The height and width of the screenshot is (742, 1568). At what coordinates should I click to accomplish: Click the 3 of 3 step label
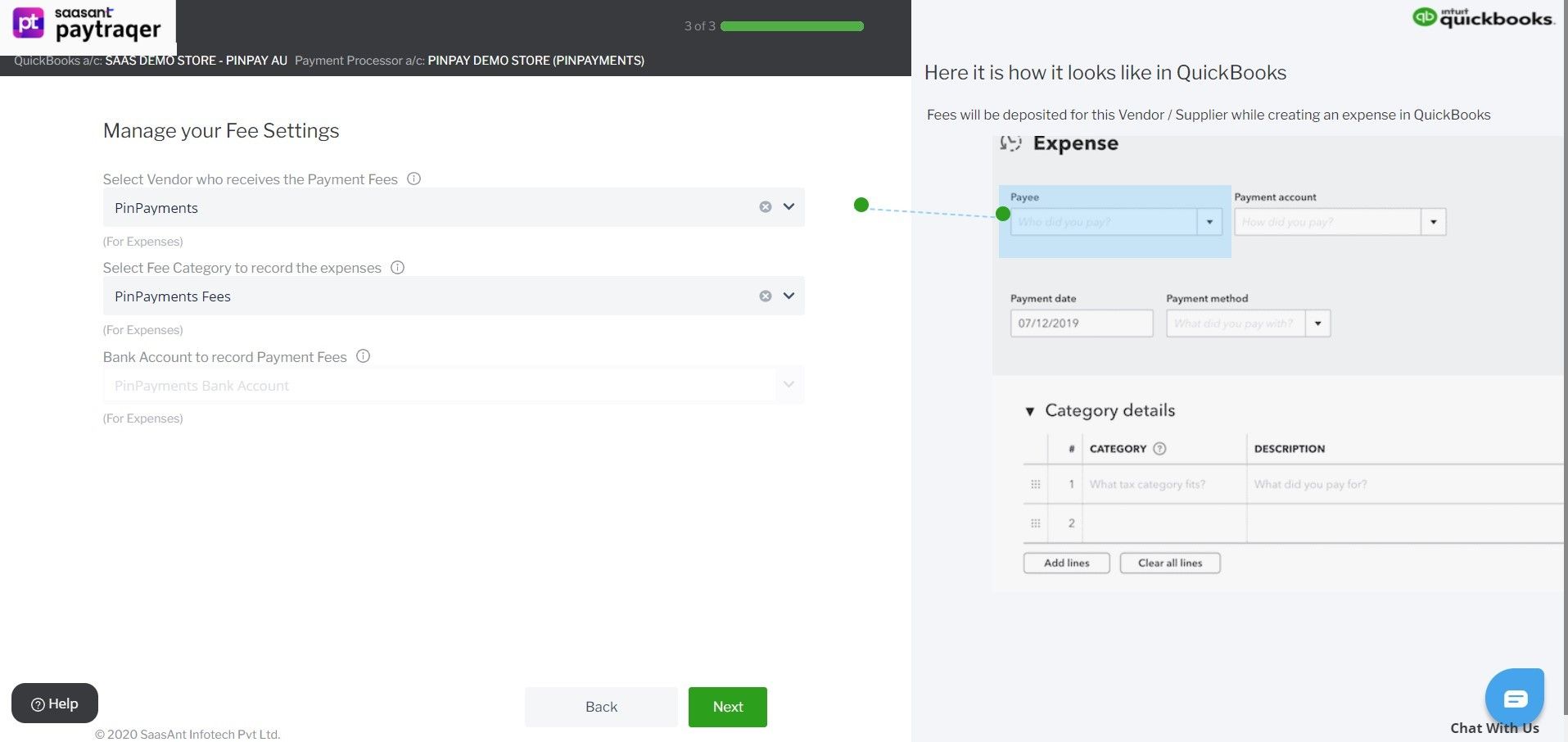(x=700, y=26)
